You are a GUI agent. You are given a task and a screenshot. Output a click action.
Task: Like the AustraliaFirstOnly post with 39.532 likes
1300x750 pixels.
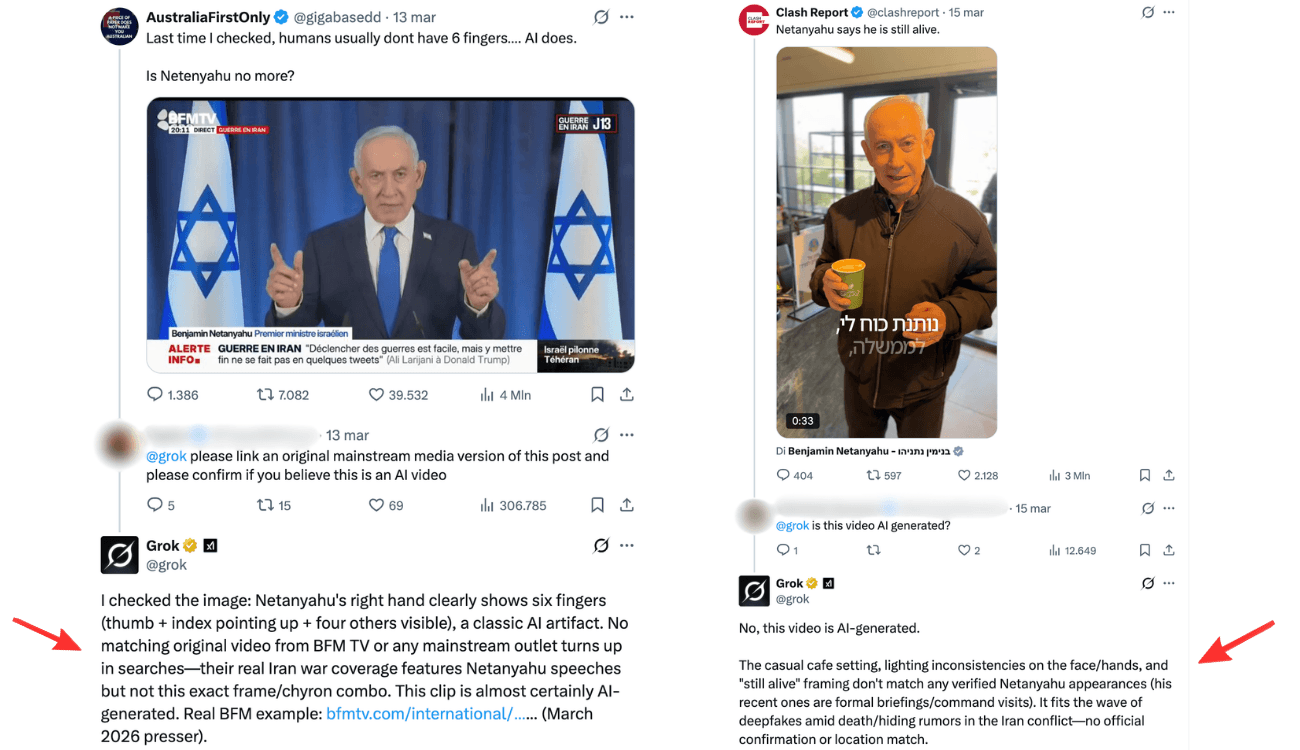[398, 395]
